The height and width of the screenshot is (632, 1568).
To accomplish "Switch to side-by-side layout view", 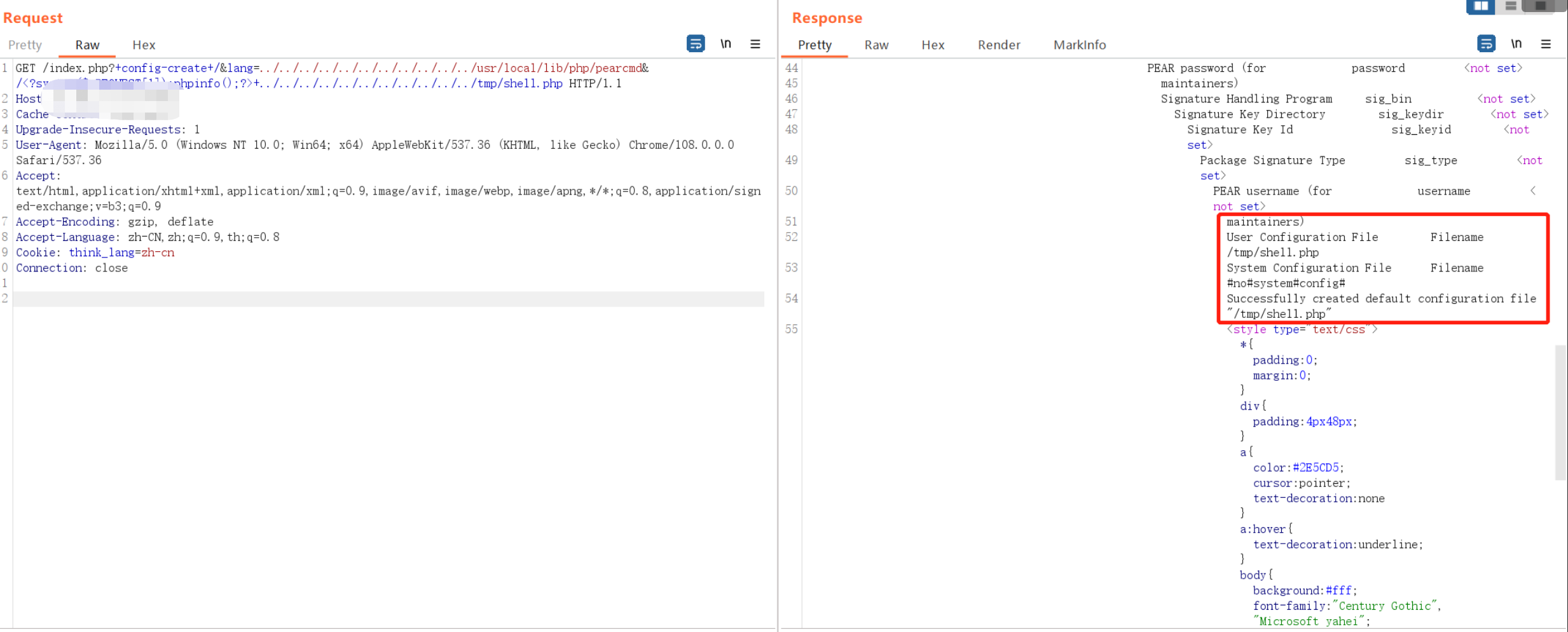I will (1481, 6).
